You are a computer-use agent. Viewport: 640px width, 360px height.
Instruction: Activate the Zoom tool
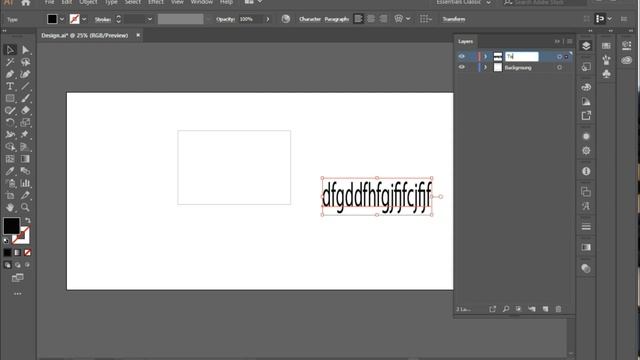point(25,207)
